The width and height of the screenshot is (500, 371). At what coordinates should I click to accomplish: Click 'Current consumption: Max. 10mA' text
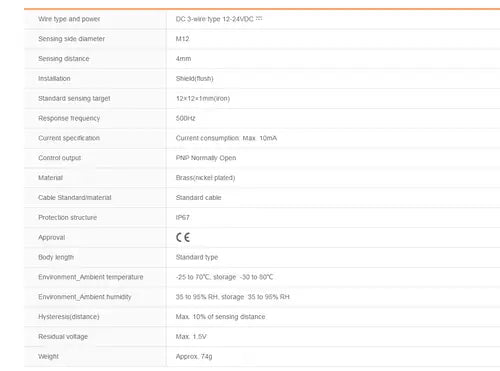[226, 138]
